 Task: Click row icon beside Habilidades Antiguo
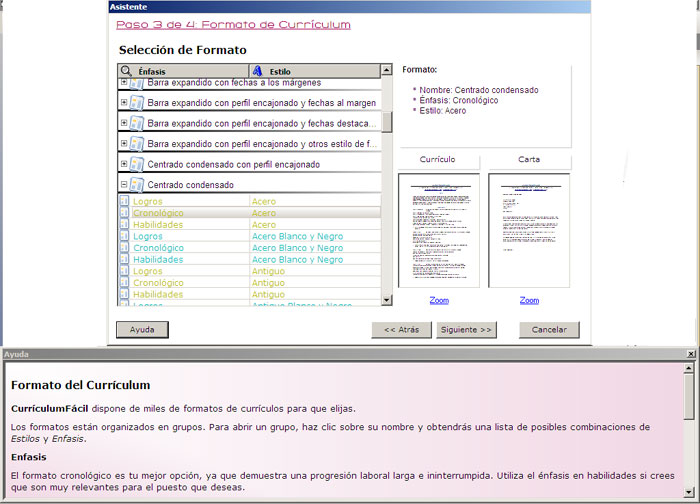pyautogui.click(x=124, y=294)
